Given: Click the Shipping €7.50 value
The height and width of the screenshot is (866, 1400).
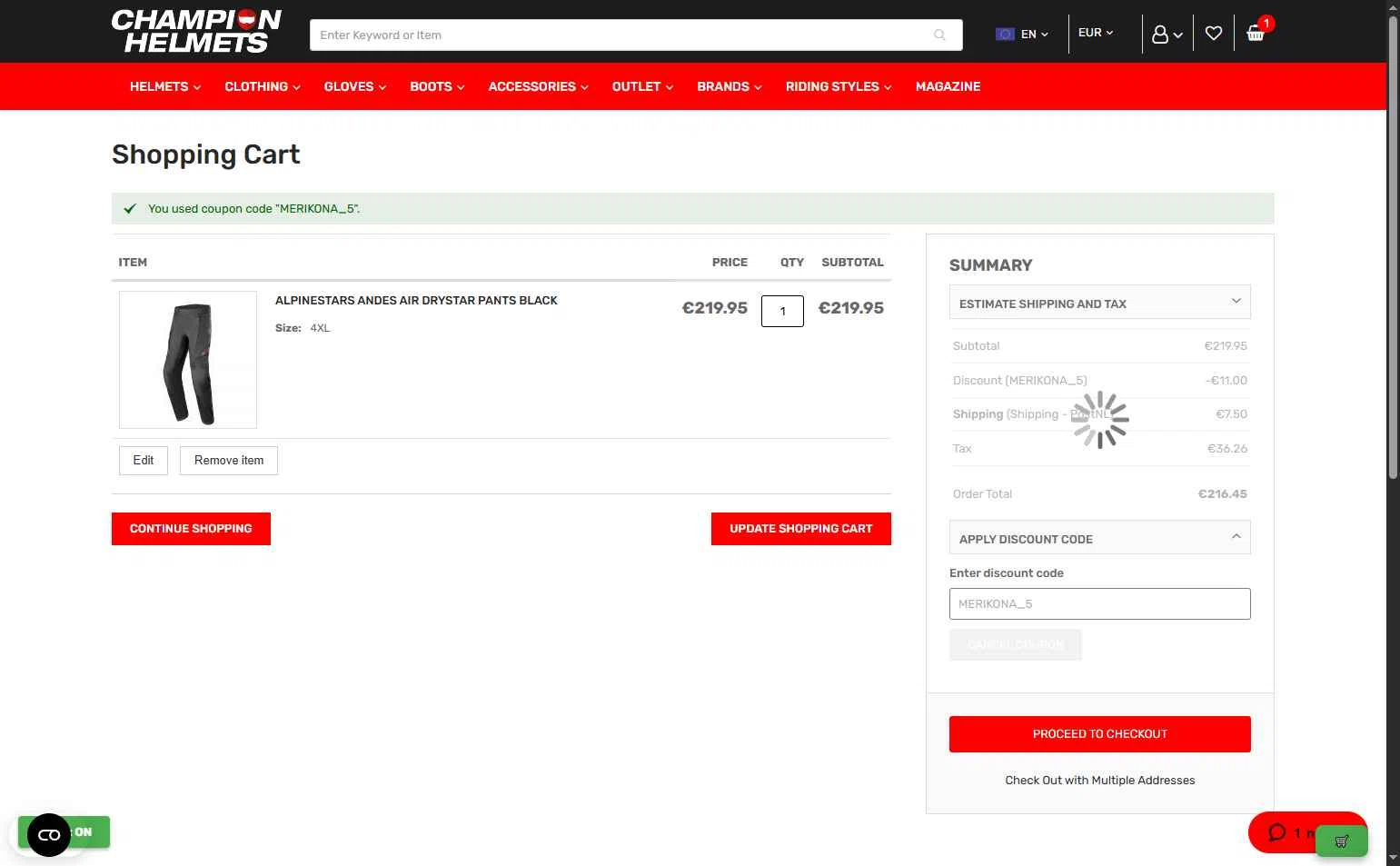Looking at the screenshot, I should (x=1231, y=414).
